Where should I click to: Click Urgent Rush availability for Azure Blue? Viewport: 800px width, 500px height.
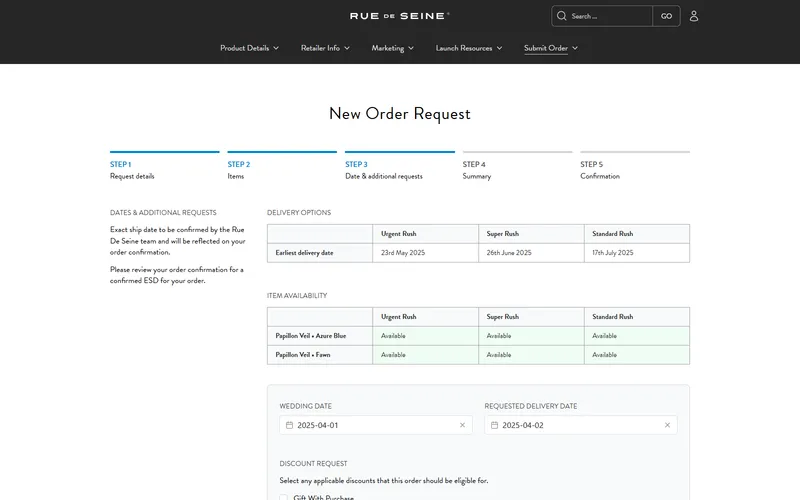click(426, 336)
